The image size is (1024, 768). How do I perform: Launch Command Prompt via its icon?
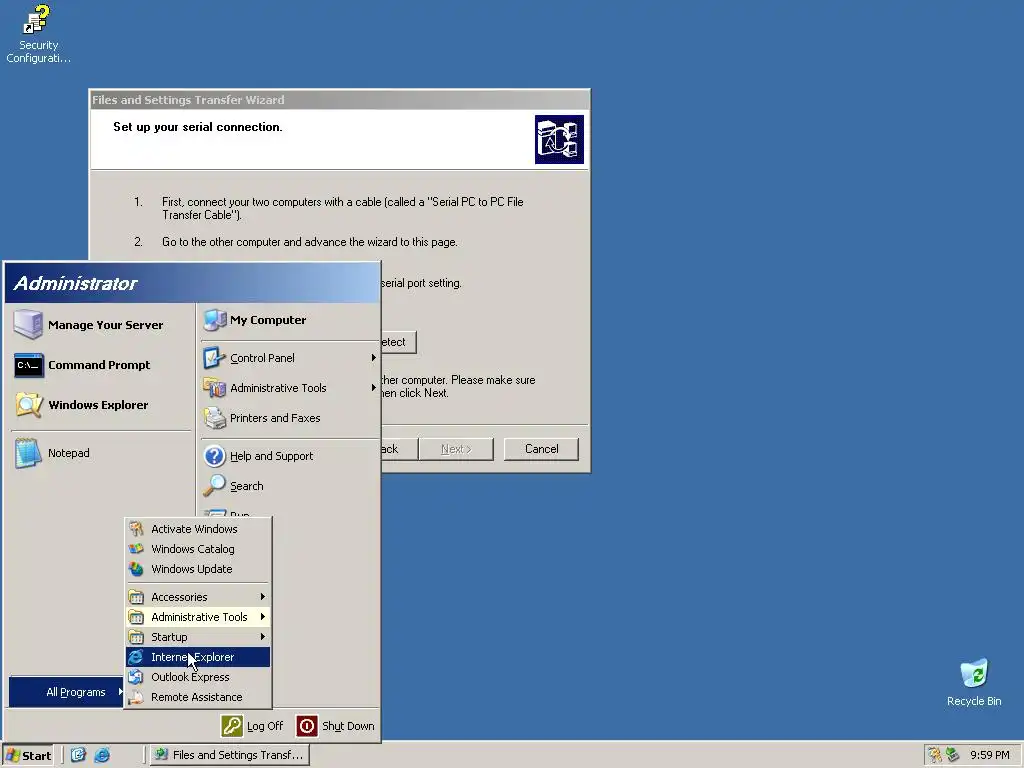point(29,365)
